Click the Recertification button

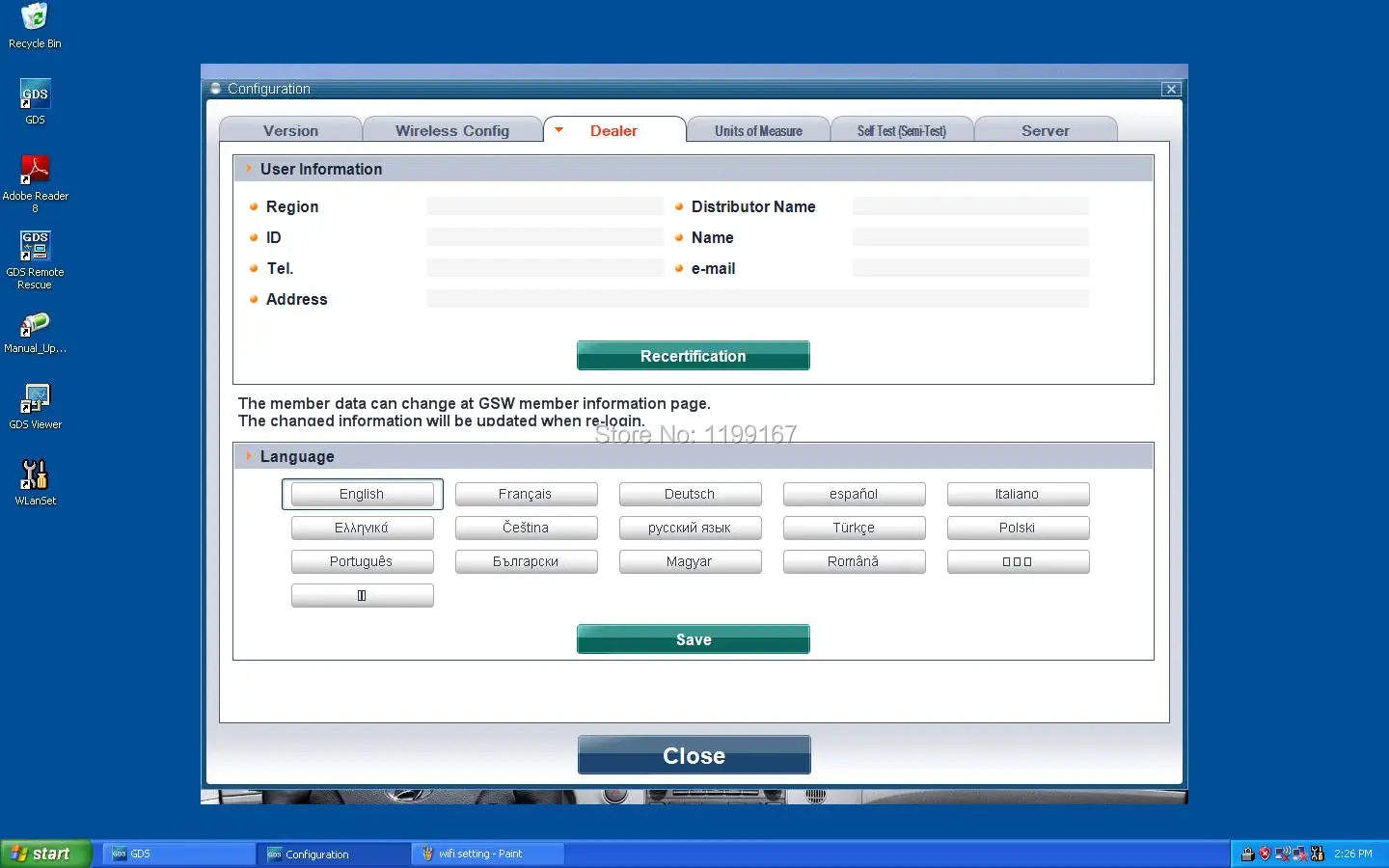click(x=694, y=356)
